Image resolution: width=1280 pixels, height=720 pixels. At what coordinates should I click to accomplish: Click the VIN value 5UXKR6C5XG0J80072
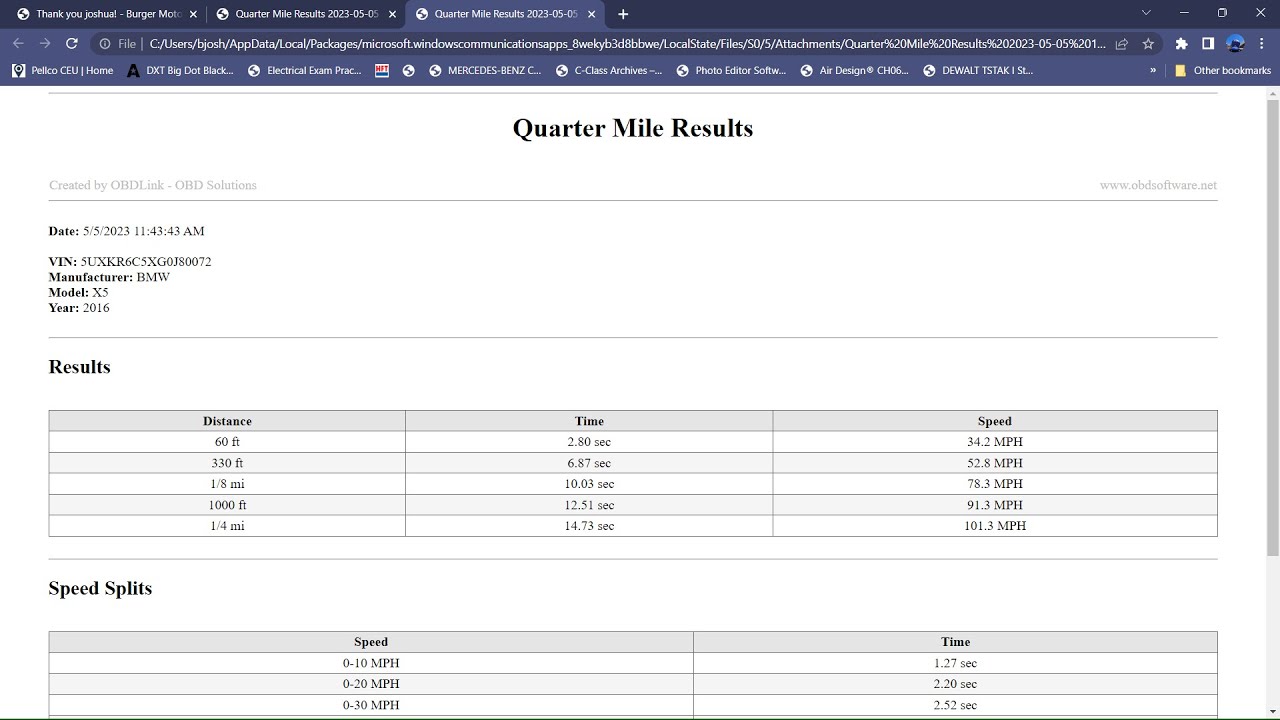click(146, 262)
